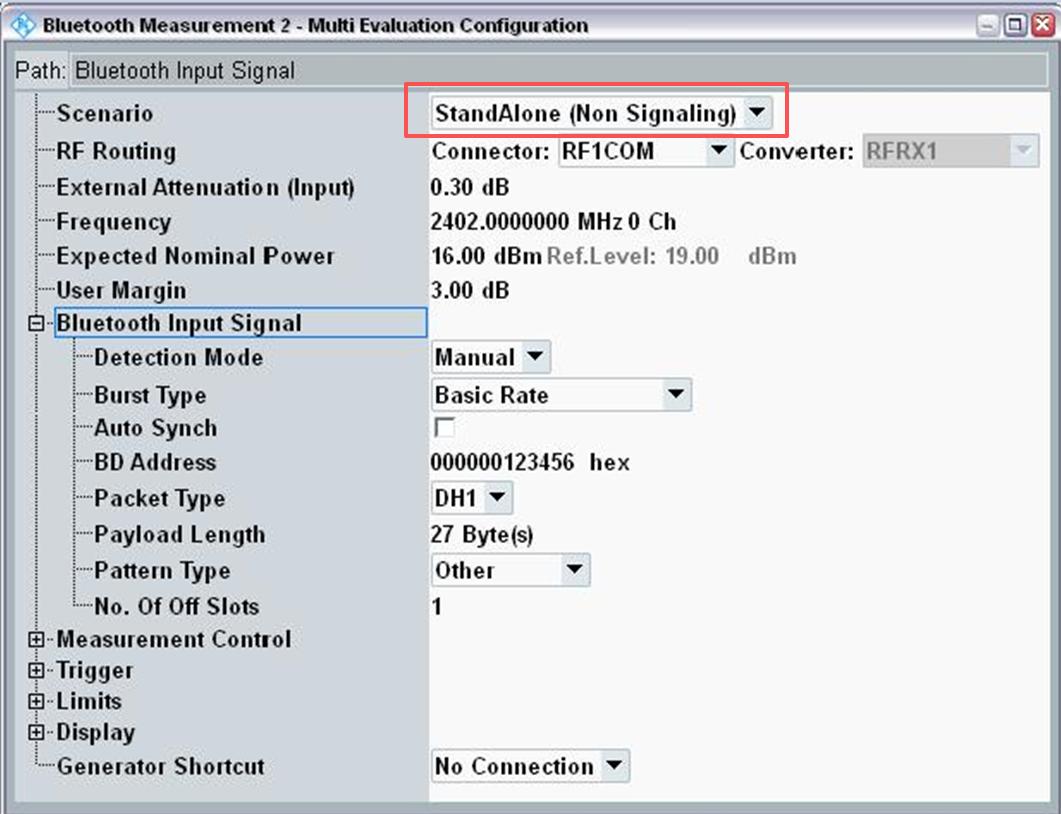1061x814 pixels.
Task: Select the BD Address row label
Action: (155, 462)
